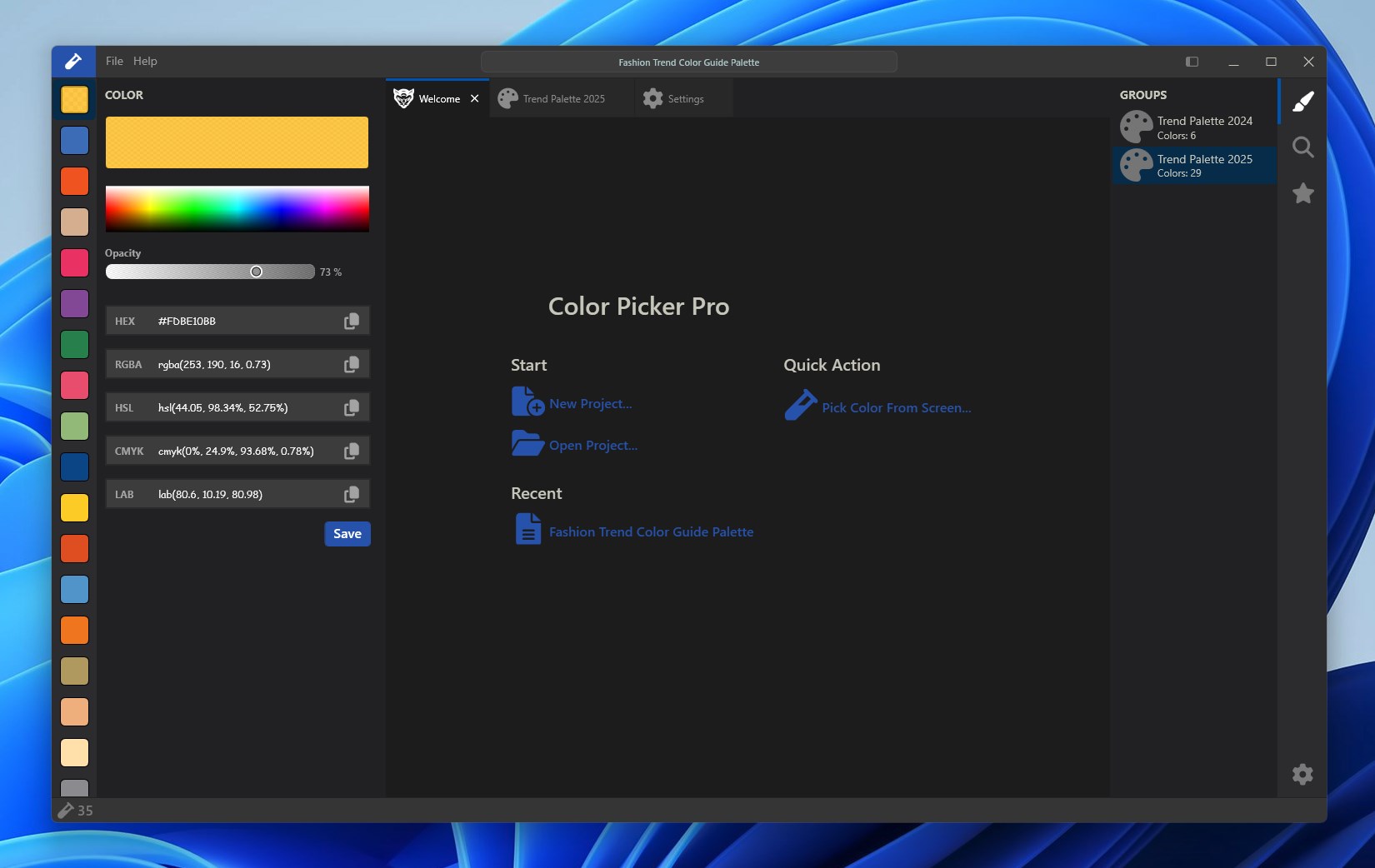
Task: Click the CMYK value field
Action: (x=237, y=451)
